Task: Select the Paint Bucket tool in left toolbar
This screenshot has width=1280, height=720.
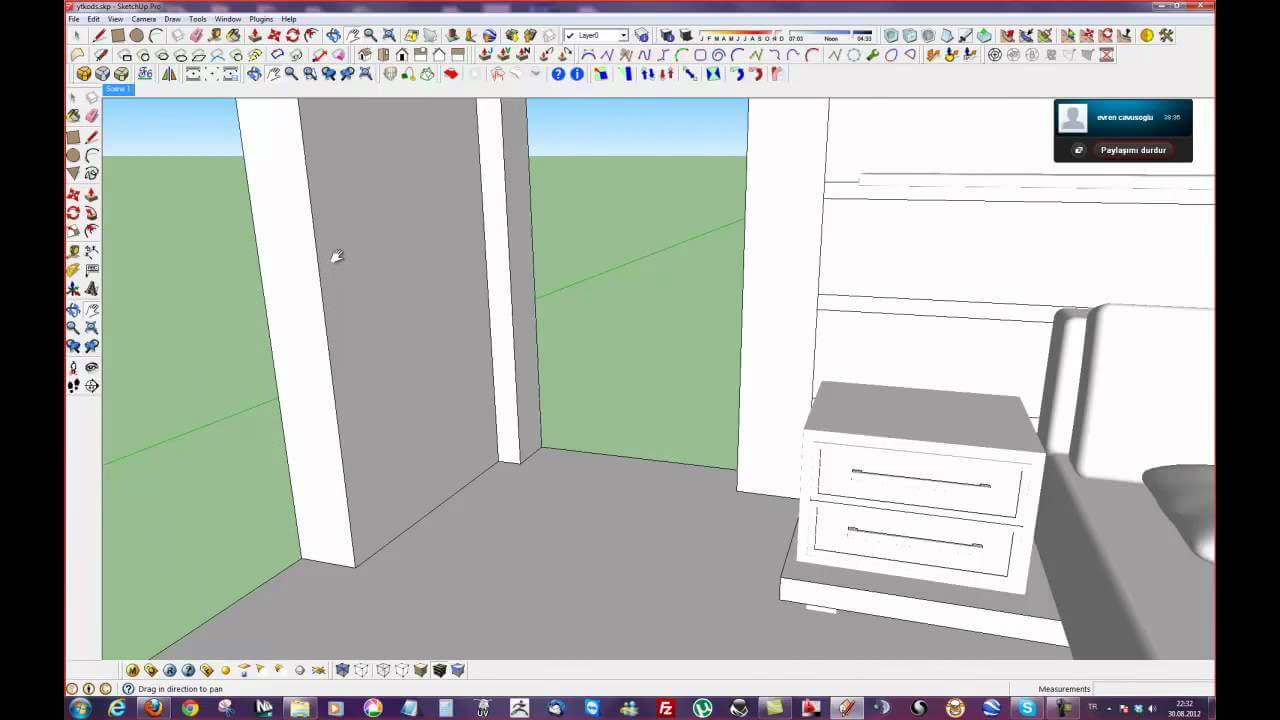Action: [x=73, y=116]
